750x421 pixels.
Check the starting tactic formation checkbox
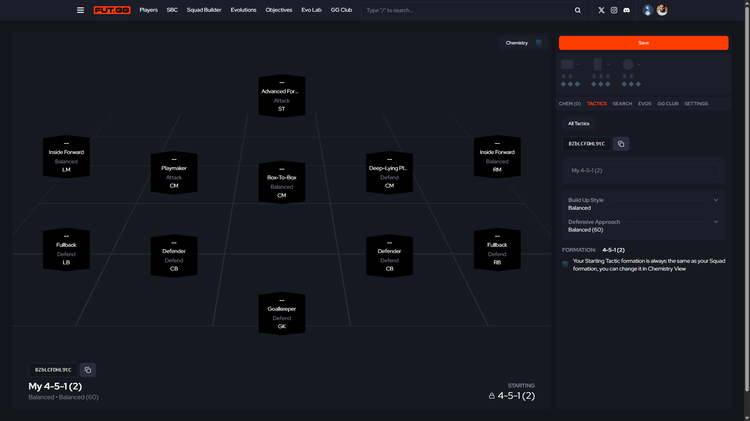point(565,264)
